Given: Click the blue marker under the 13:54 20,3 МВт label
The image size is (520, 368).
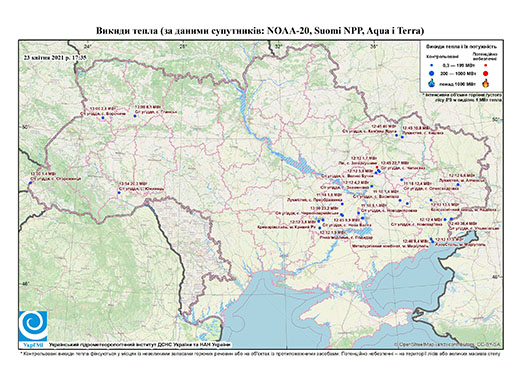Looking at the screenshot, I should click(x=119, y=193).
